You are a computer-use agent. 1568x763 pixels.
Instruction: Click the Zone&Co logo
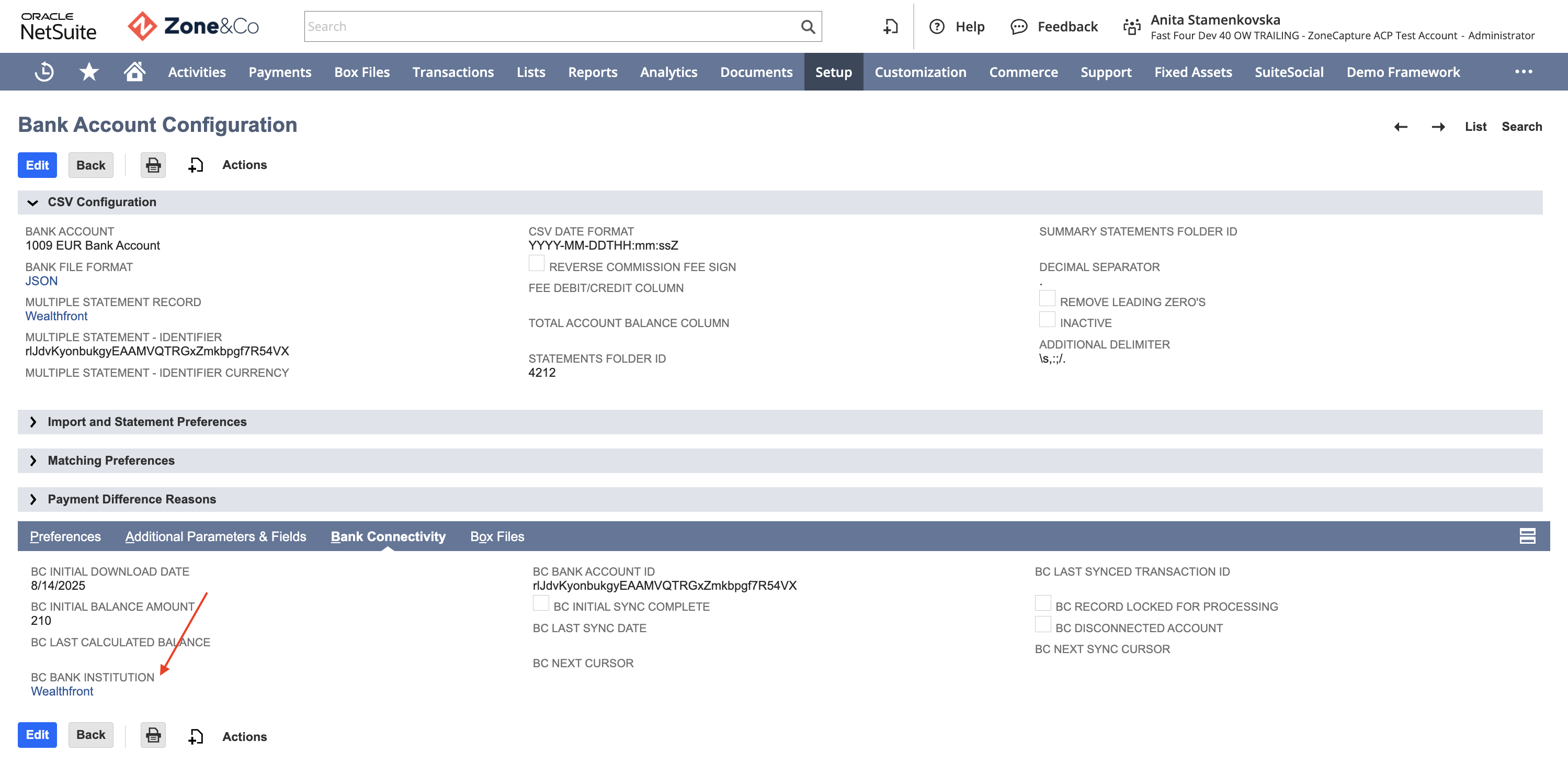point(193,26)
